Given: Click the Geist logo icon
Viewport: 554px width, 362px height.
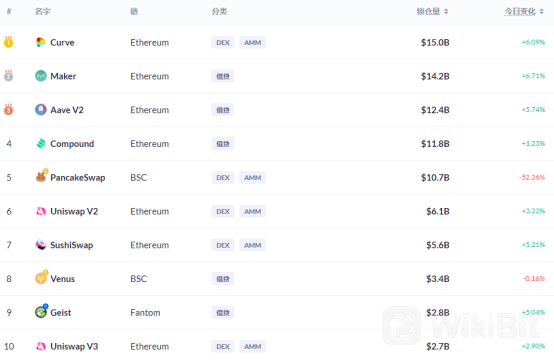Looking at the screenshot, I should pos(41,311).
